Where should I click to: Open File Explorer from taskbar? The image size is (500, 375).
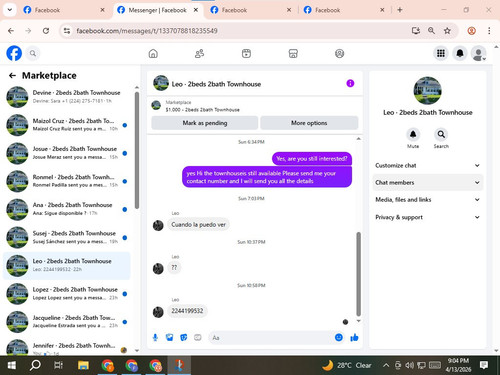83,365
